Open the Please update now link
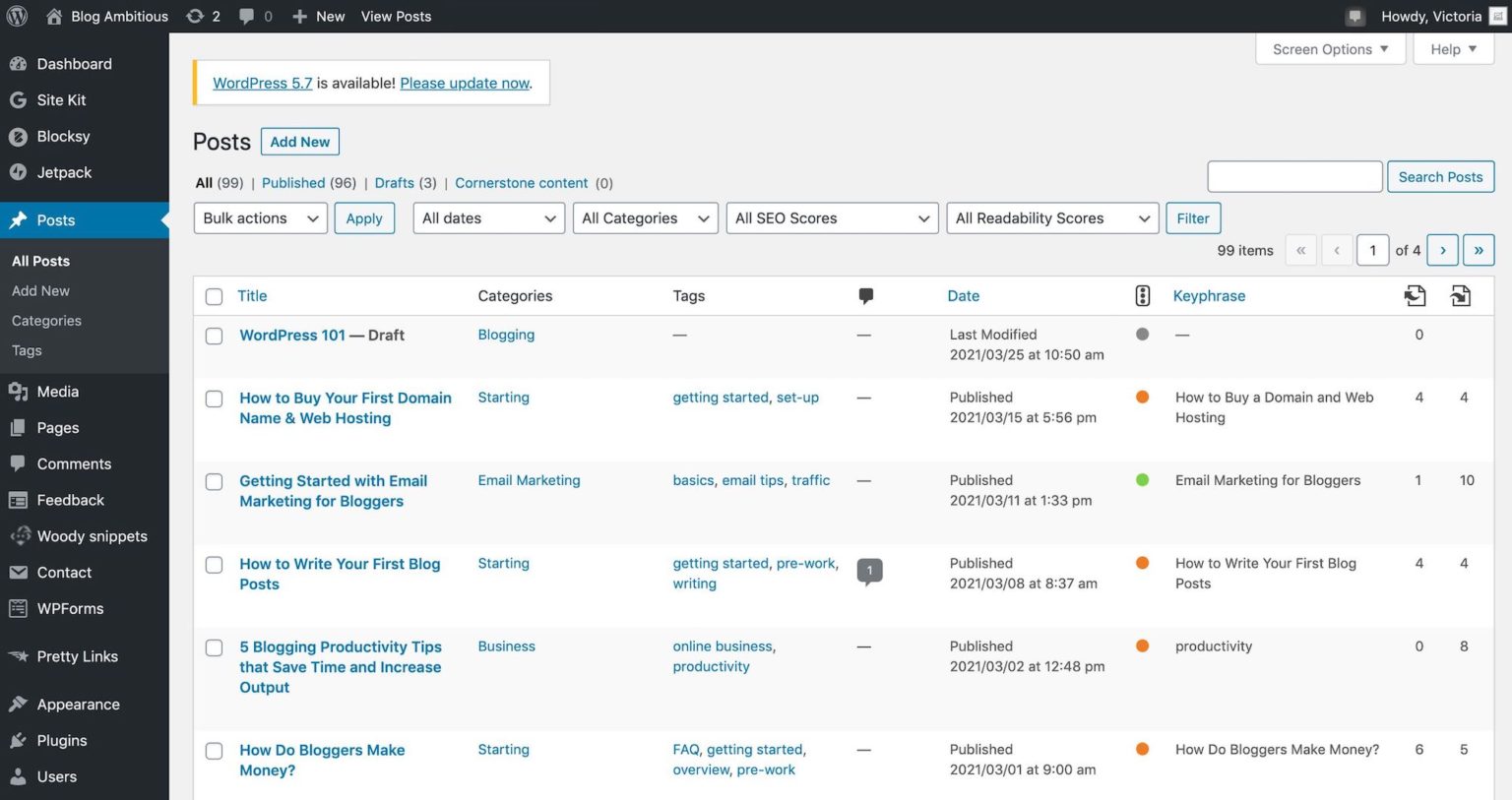This screenshot has width=1512, height=800. click(464, 83)
